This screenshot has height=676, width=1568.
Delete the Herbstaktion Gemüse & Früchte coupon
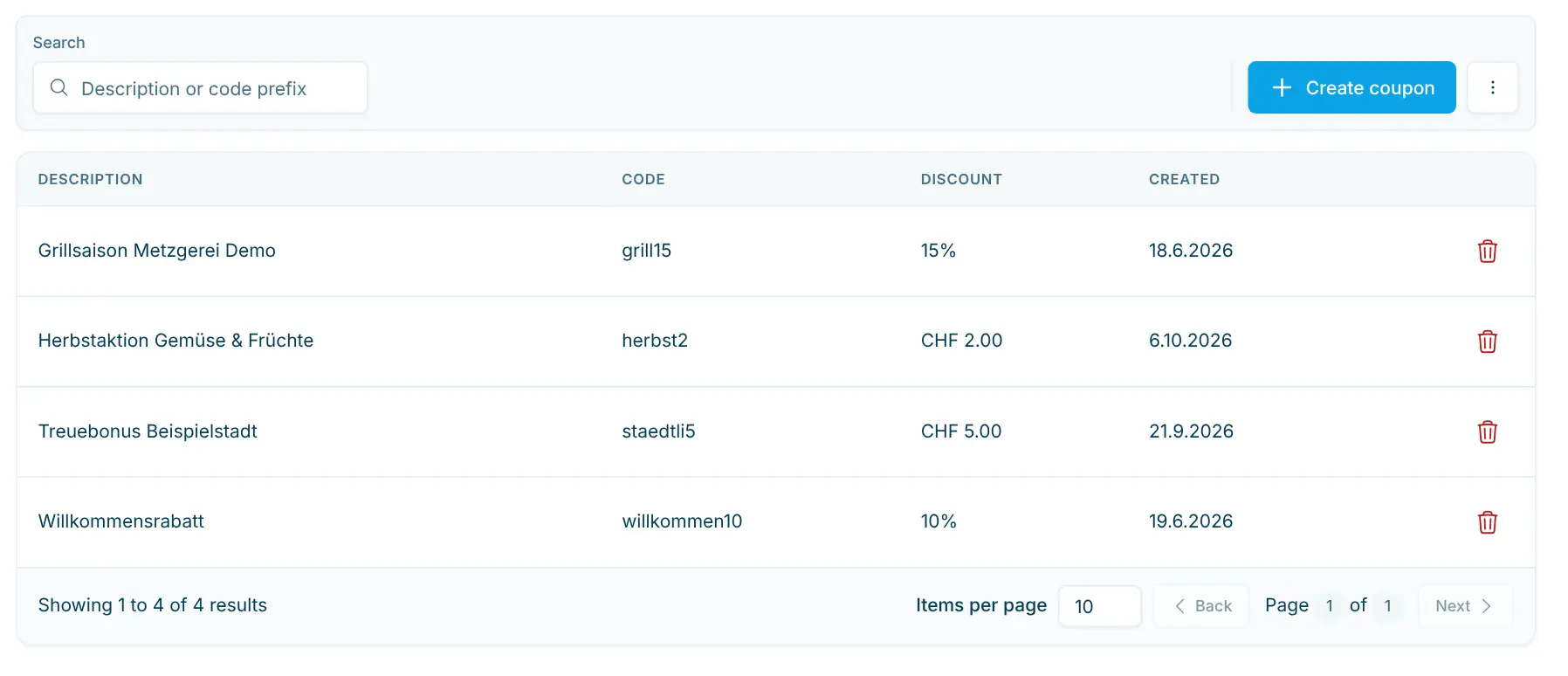point(1487,341)
